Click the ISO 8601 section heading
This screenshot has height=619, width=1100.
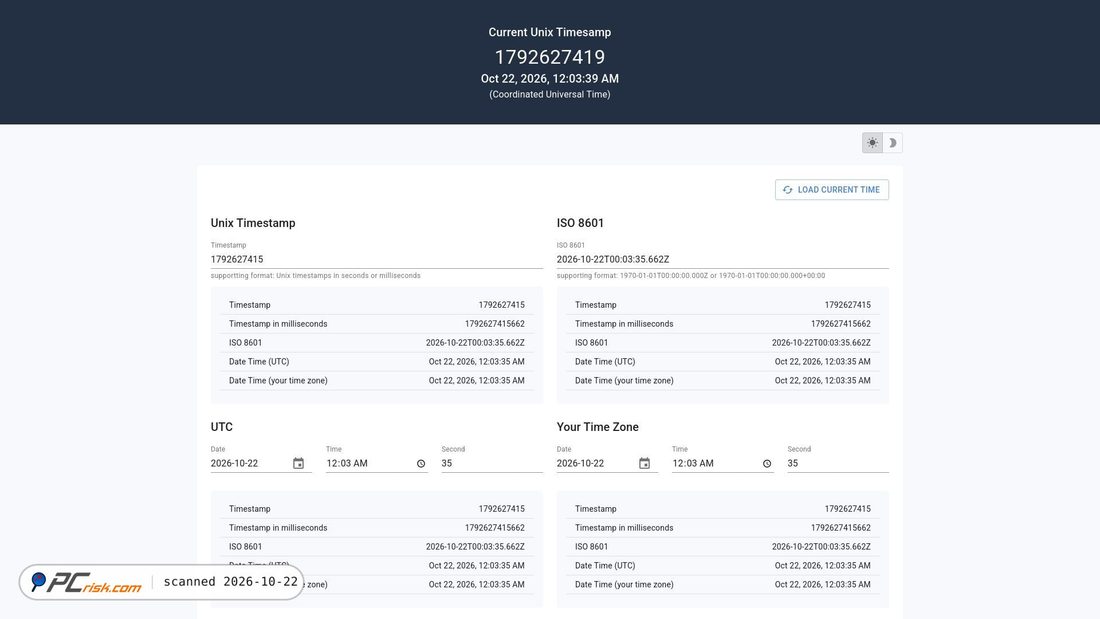click(x=580, y=223)
